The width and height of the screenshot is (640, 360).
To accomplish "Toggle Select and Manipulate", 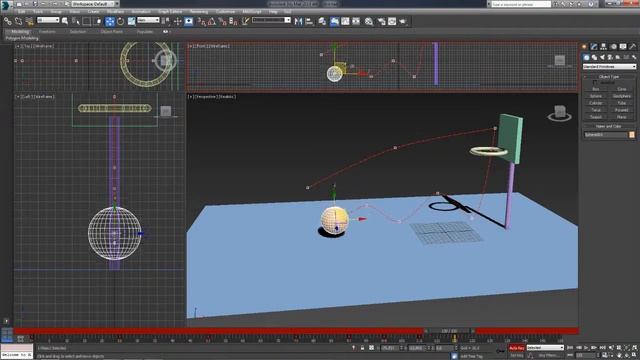I will 178,21.
